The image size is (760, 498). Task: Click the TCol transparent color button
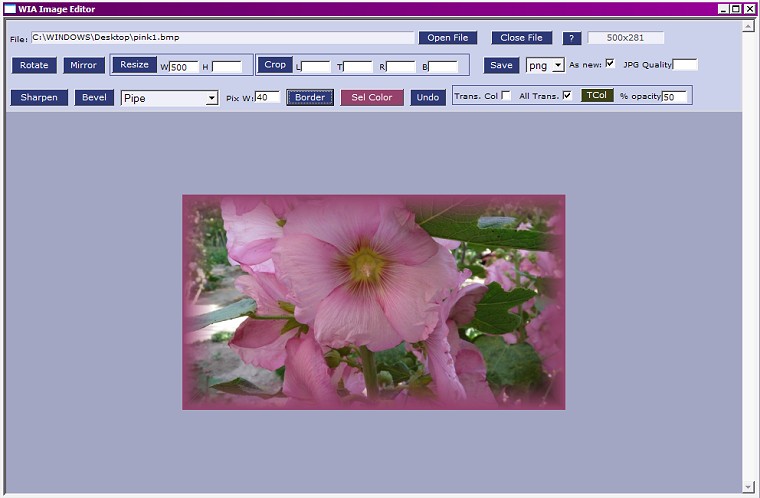[x=597, y=96]
